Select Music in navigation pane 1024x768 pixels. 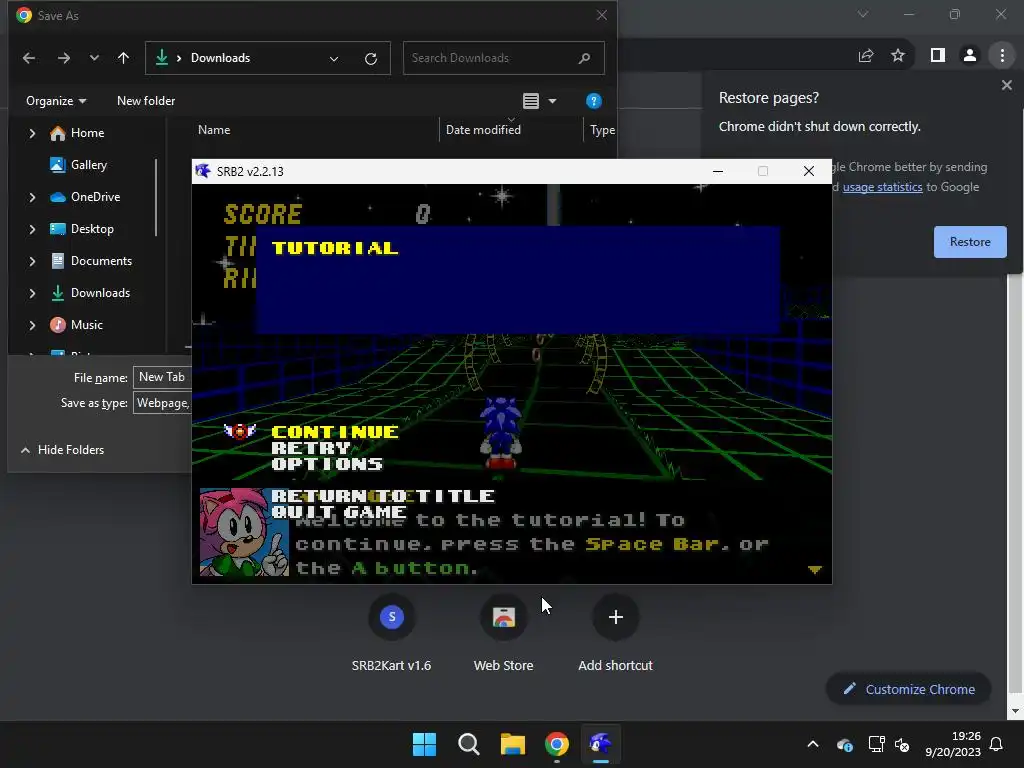pyautogui.click(x=87, y=325)
